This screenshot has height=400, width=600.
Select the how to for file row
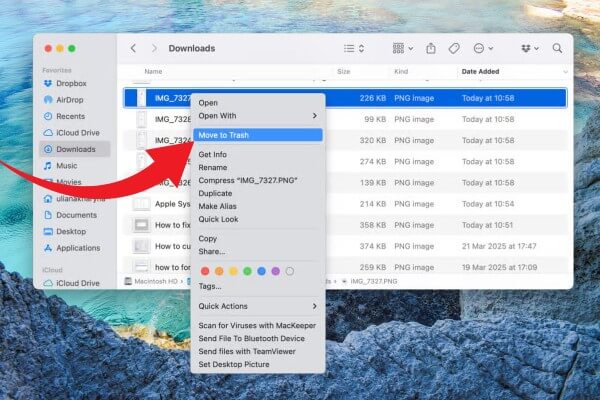pyautogui.click(x=345, y=267)
